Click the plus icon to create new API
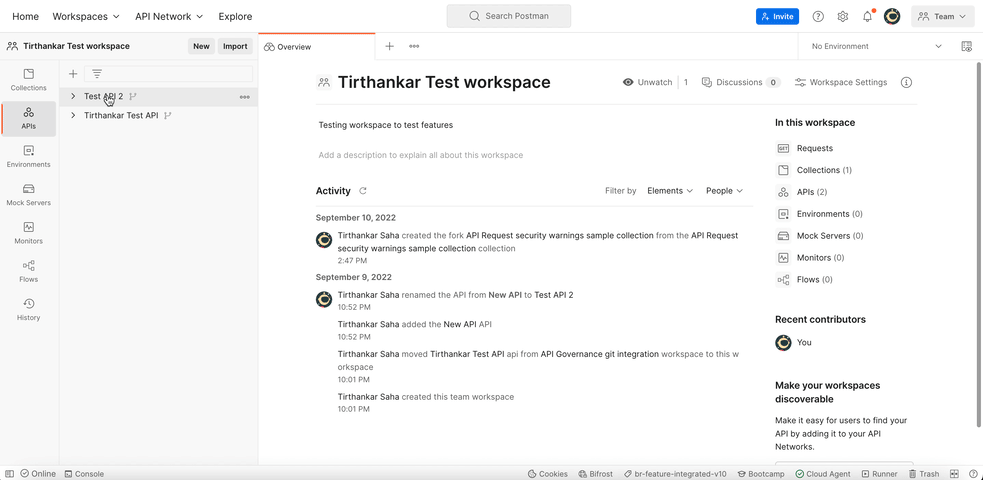The height and width of the screenshot is (480, 983). click(73, 74)
